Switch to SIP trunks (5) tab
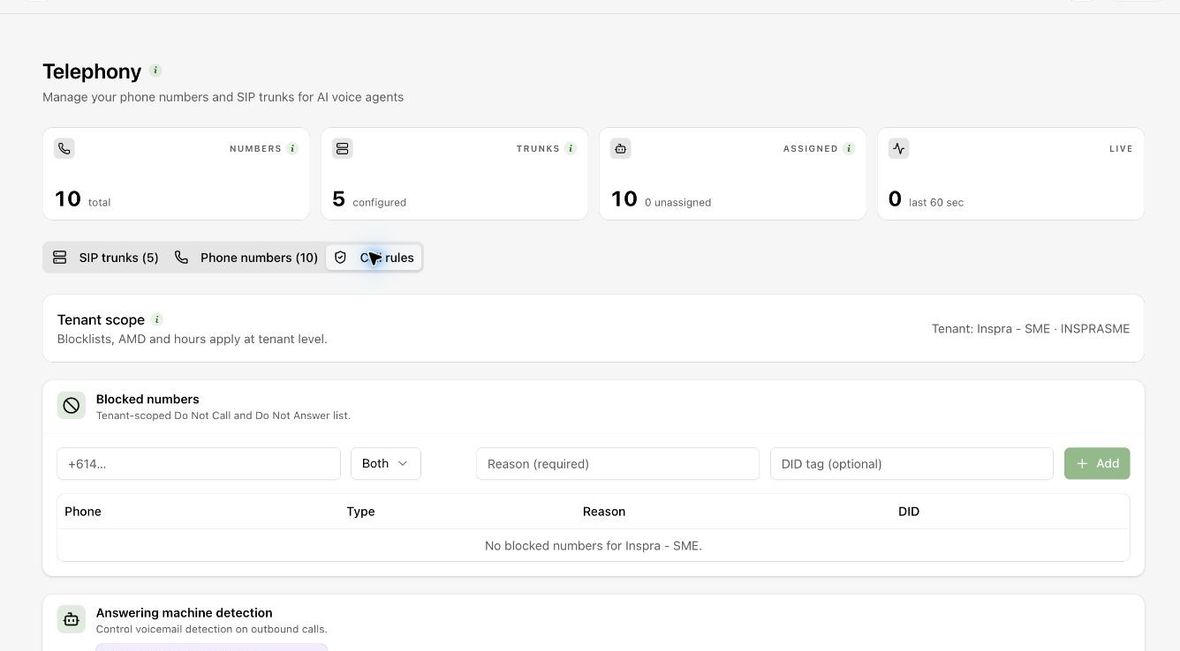 point(105,257)
